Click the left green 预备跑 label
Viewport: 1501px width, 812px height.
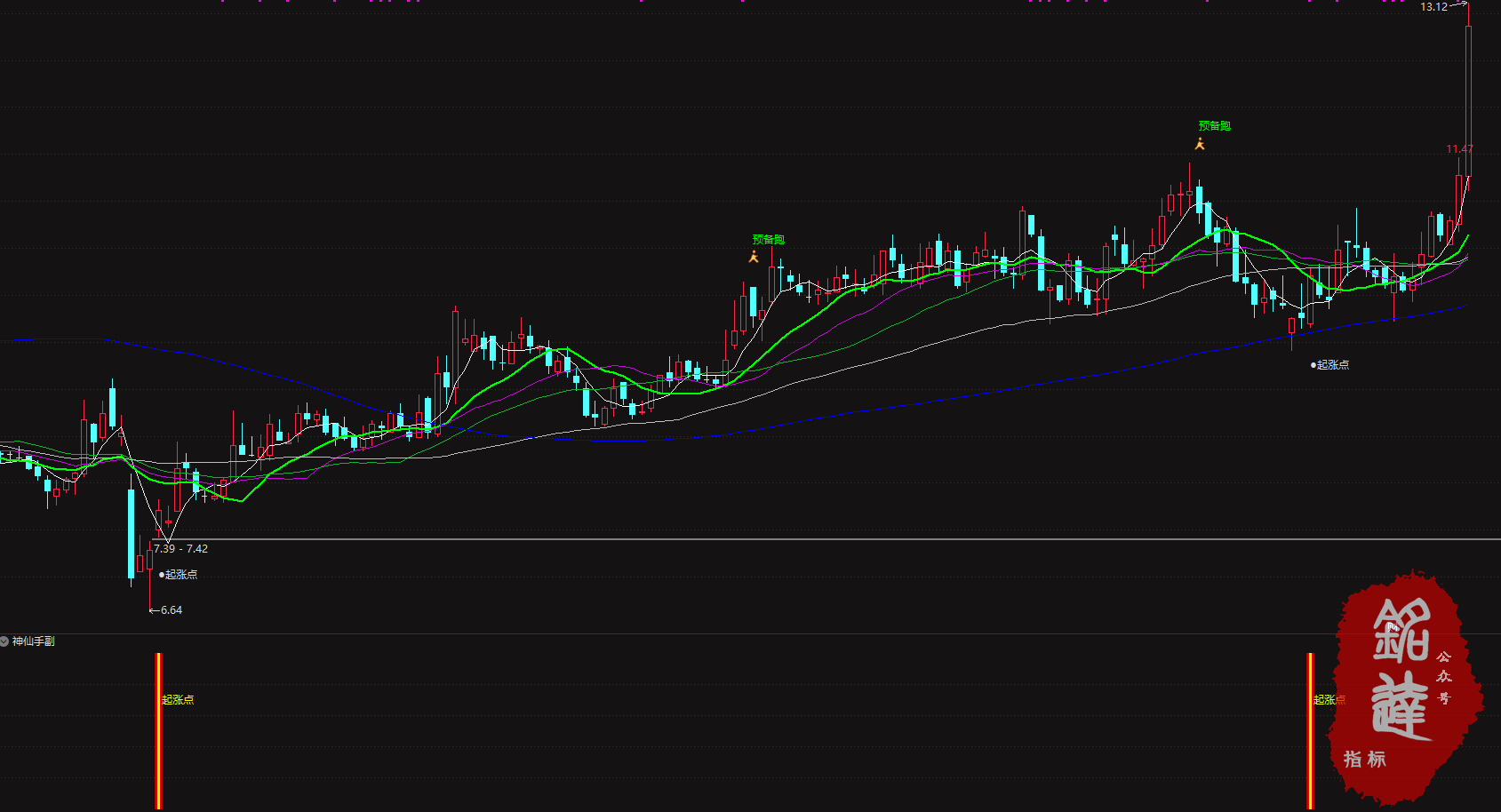[x=769, y=240]
